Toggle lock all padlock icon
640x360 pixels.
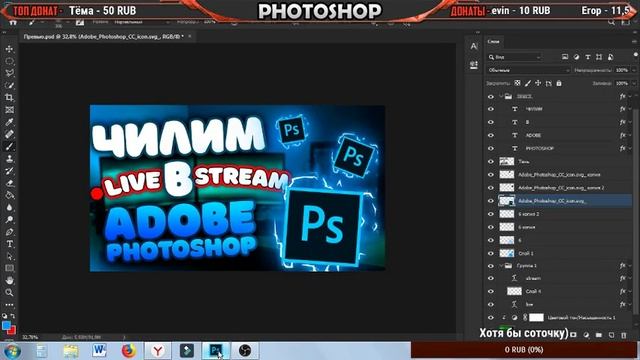(559, 83)
